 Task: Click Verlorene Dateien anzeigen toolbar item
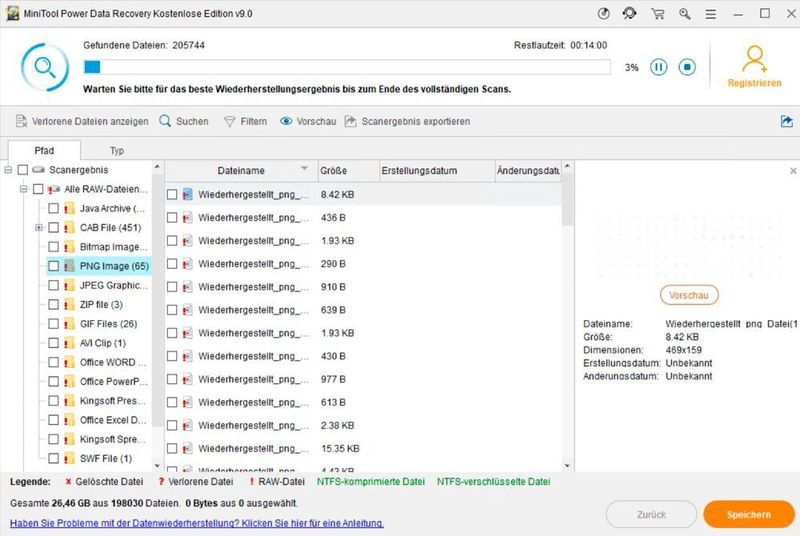82,121
